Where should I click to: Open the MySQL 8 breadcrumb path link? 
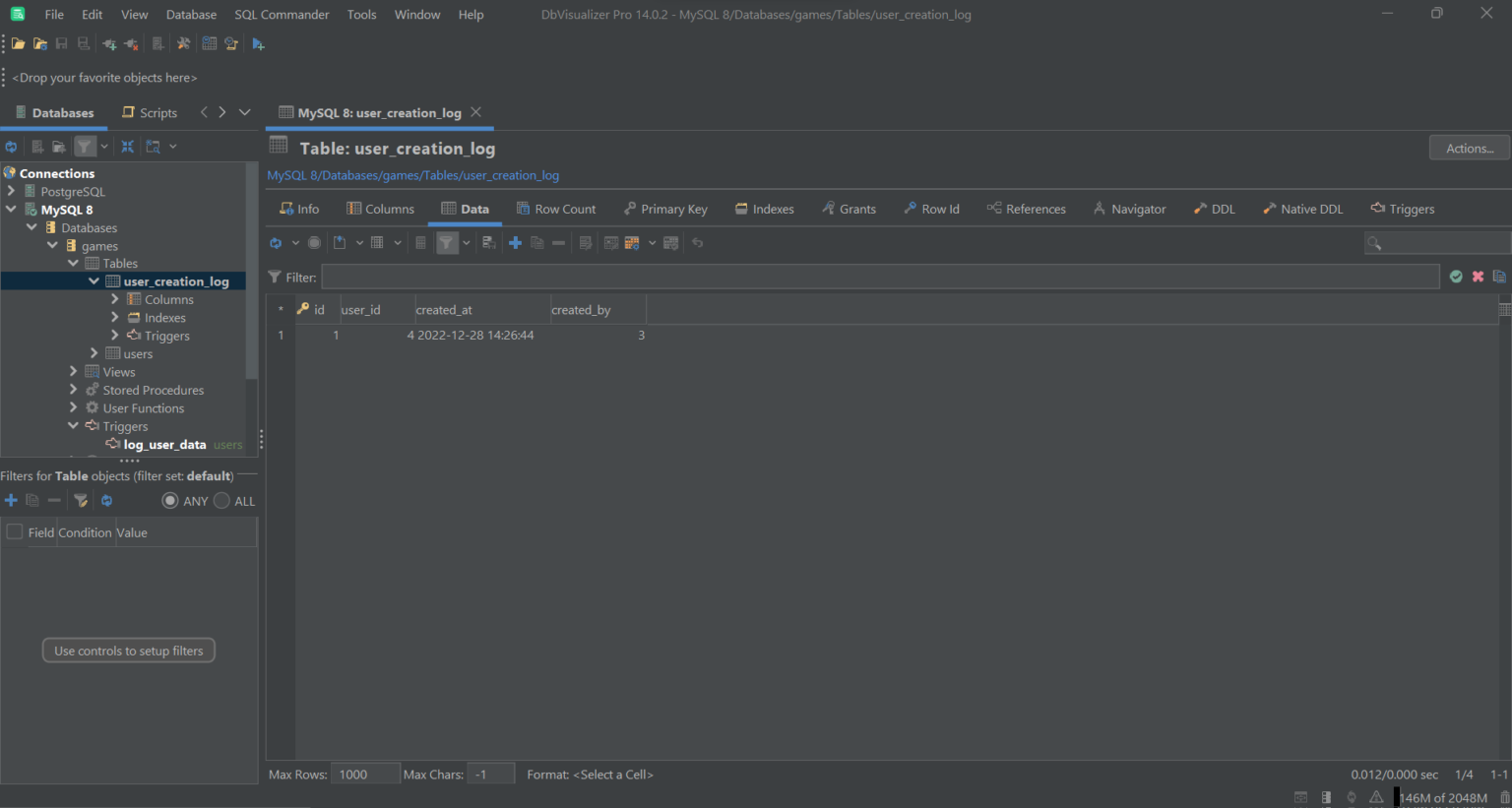(292, 175)
